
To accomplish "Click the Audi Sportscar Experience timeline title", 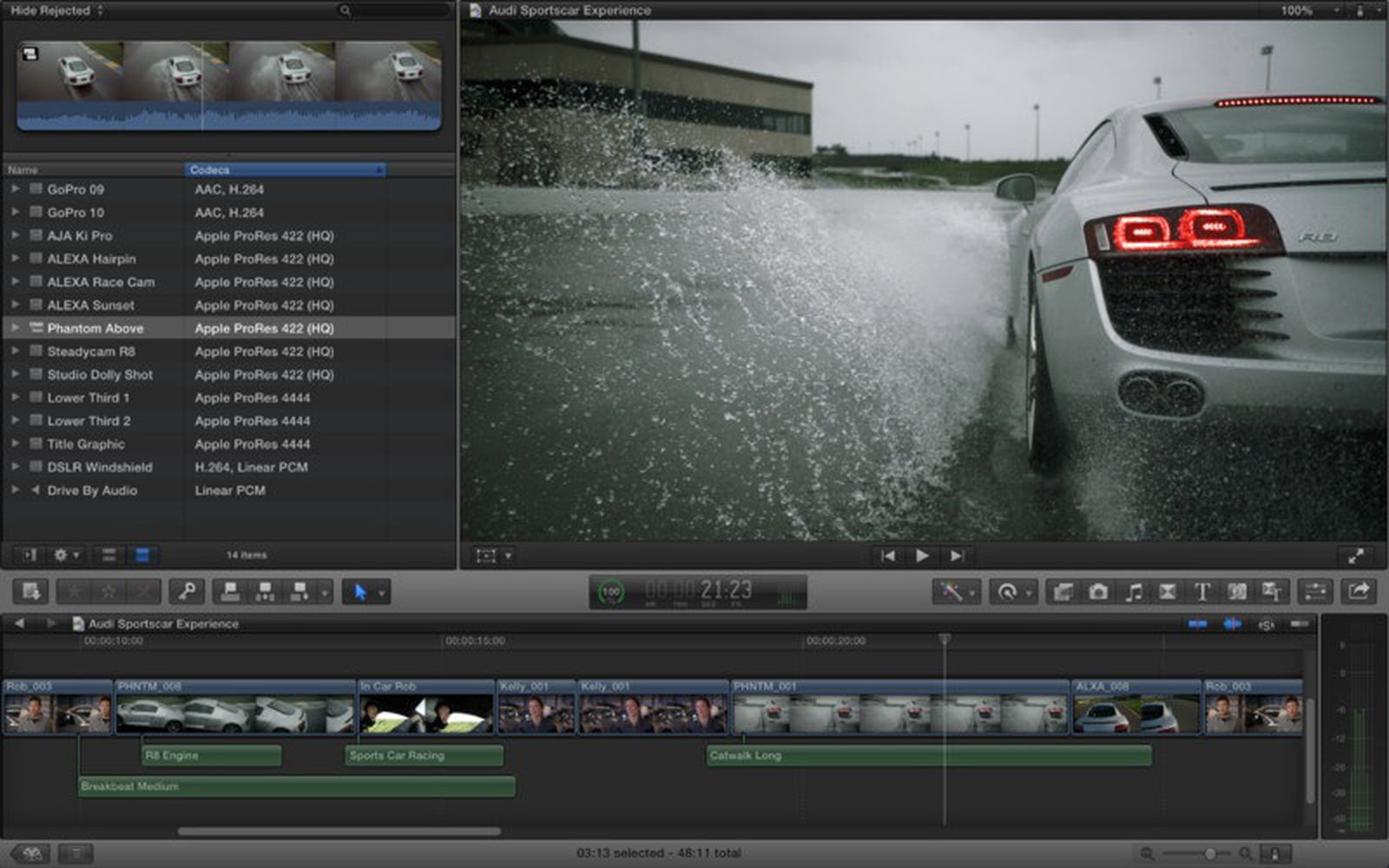I will pos(161,623).
